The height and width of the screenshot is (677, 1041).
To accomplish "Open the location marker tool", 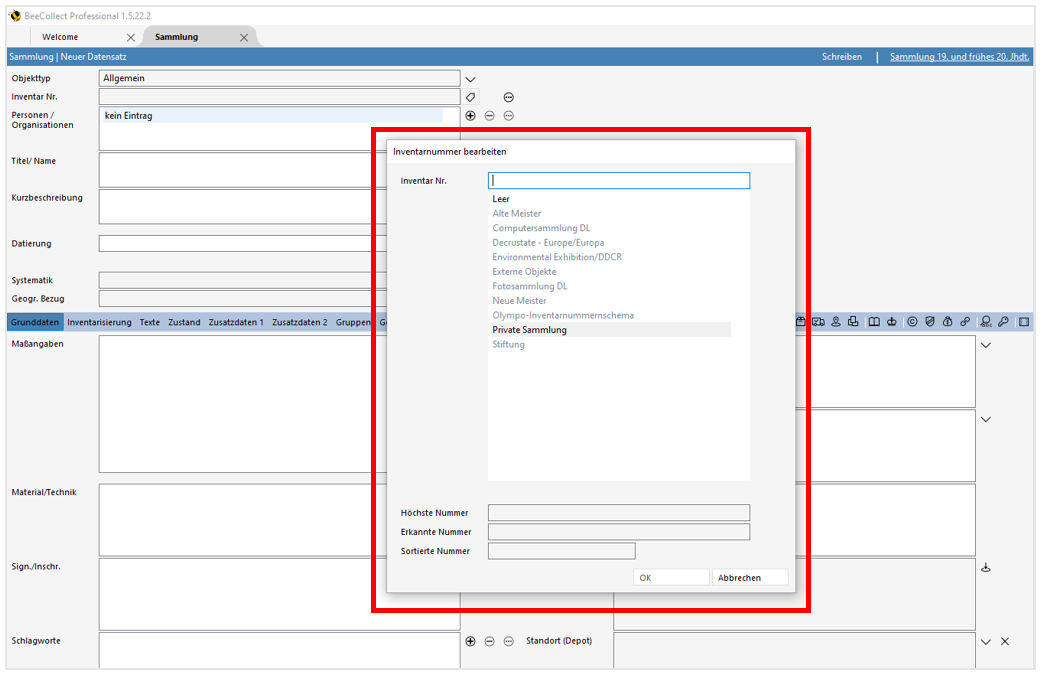I will [x=836, y=321].
